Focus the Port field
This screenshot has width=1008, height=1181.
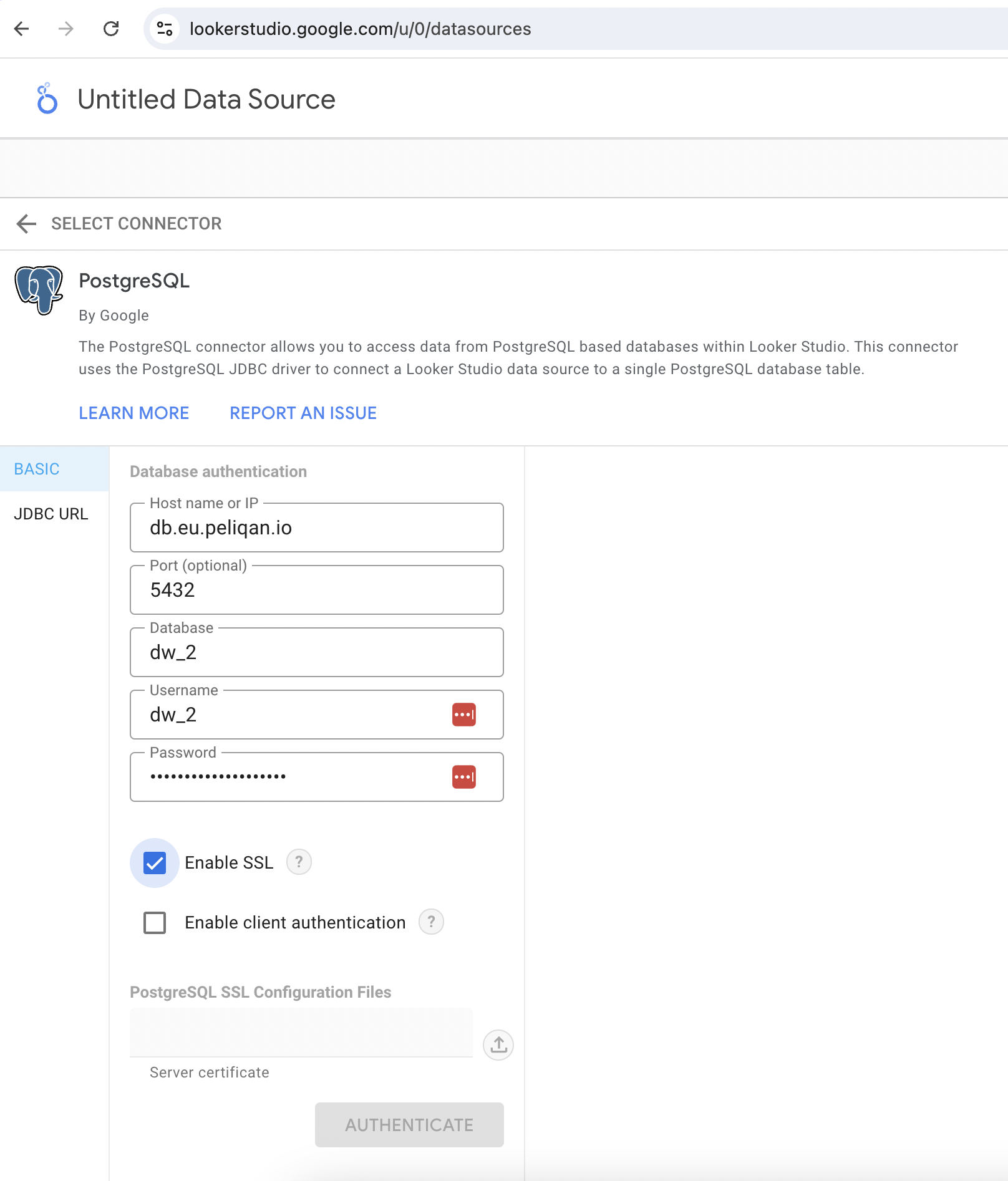pyautogui.click(x=317, y=590)
